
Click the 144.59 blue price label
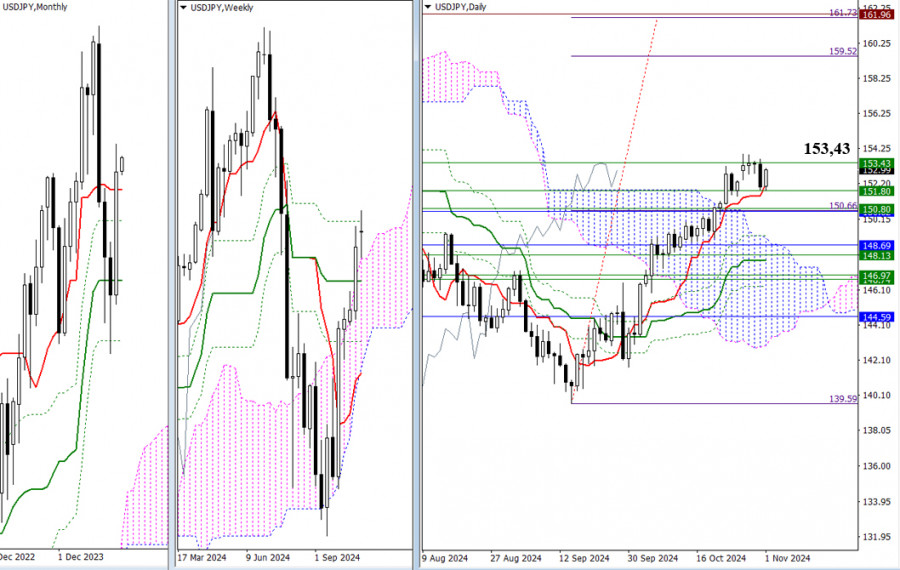[876, 317]
